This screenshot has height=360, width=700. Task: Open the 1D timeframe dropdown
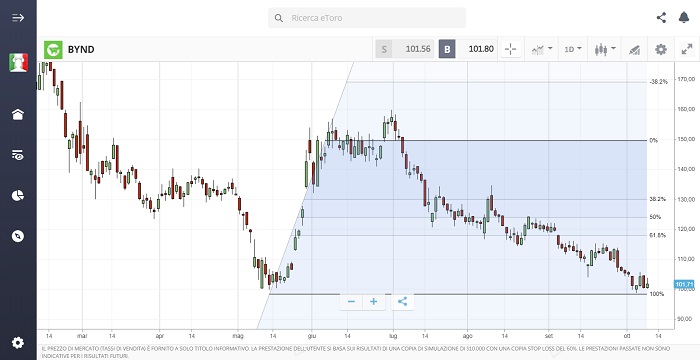573,49
